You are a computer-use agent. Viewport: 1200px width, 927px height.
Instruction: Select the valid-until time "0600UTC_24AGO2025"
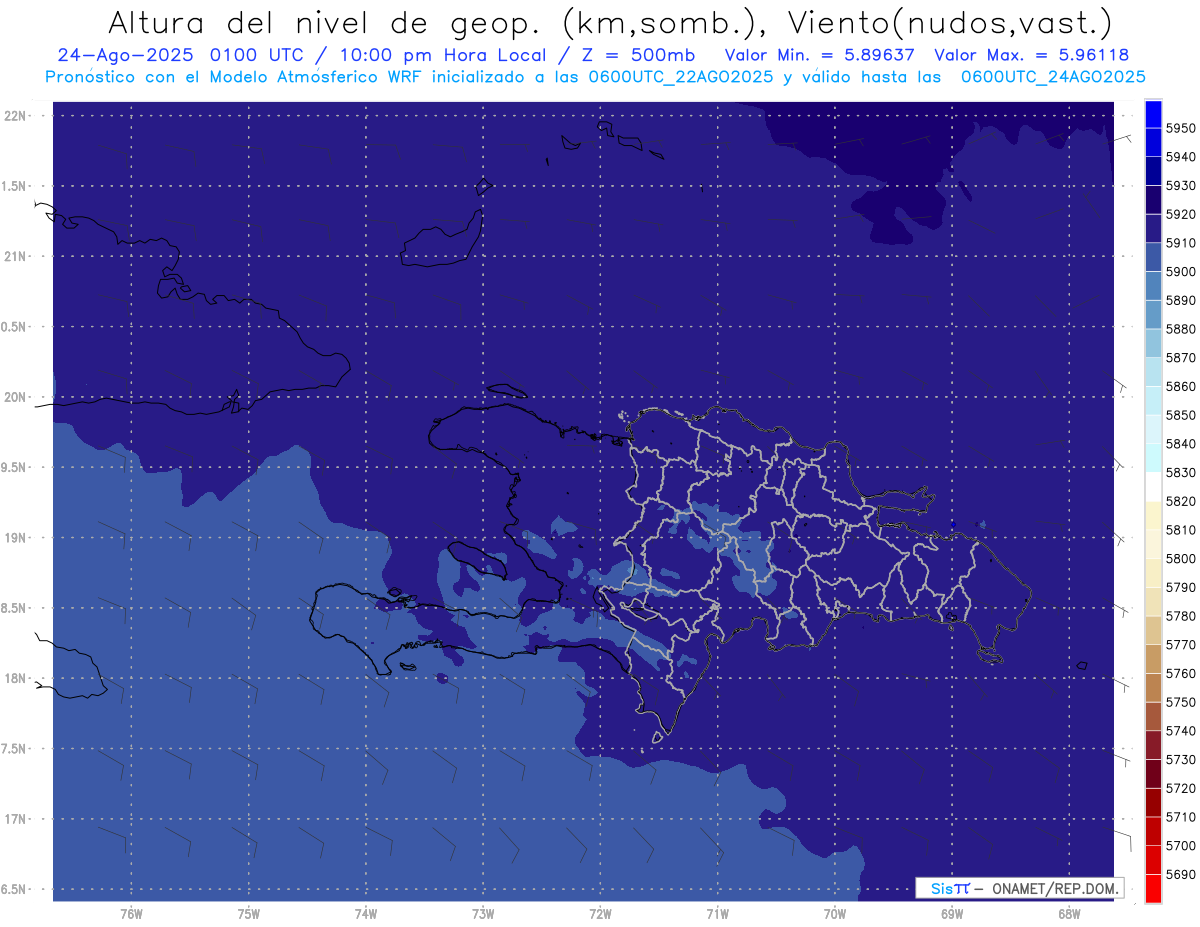1054,77
